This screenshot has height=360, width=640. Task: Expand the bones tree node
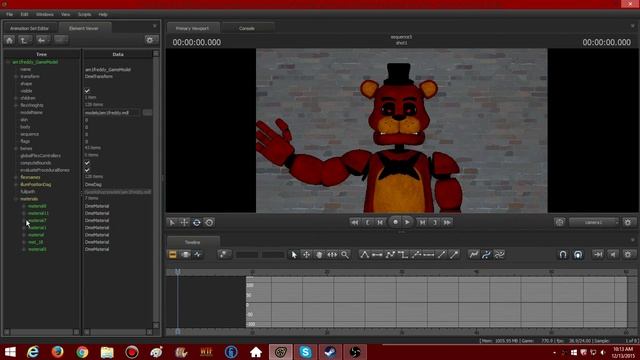tap(16, 149)
